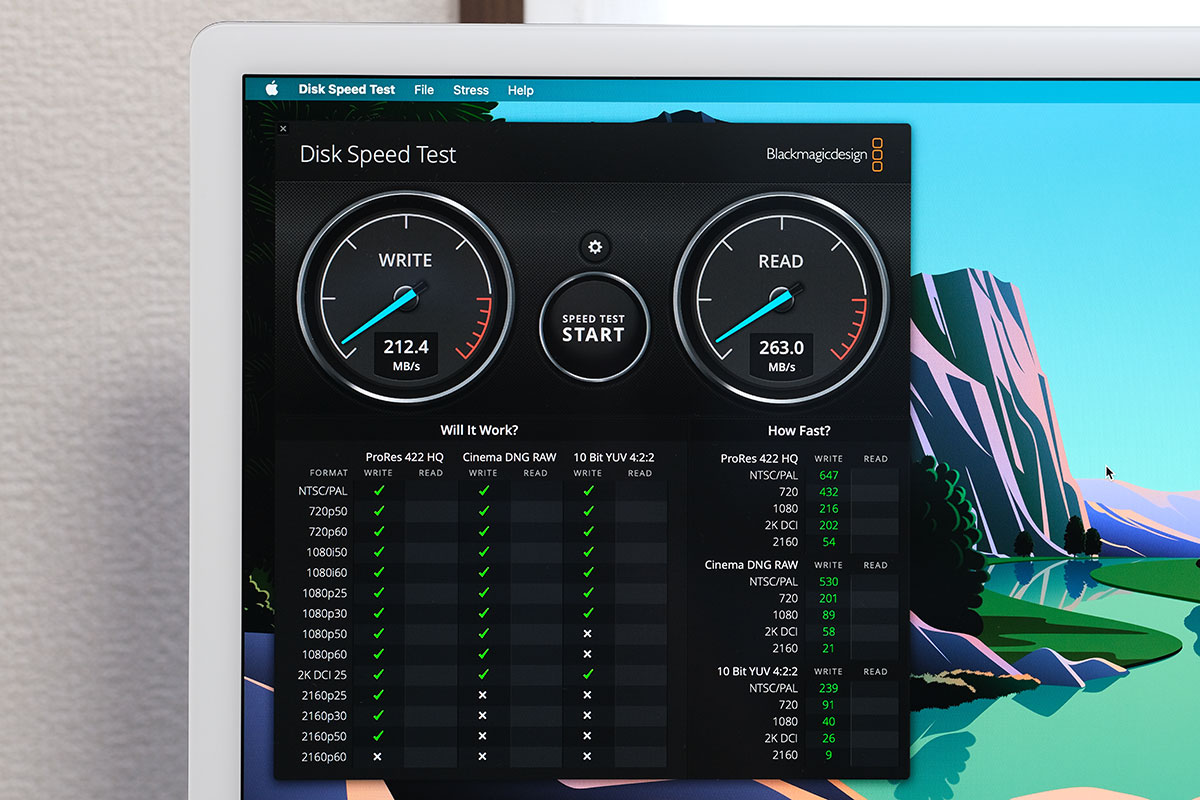1200x800 pixels.
Task: Click the Cinema DNG RAW checkmark for 1080p60
Action: point(483,654)
